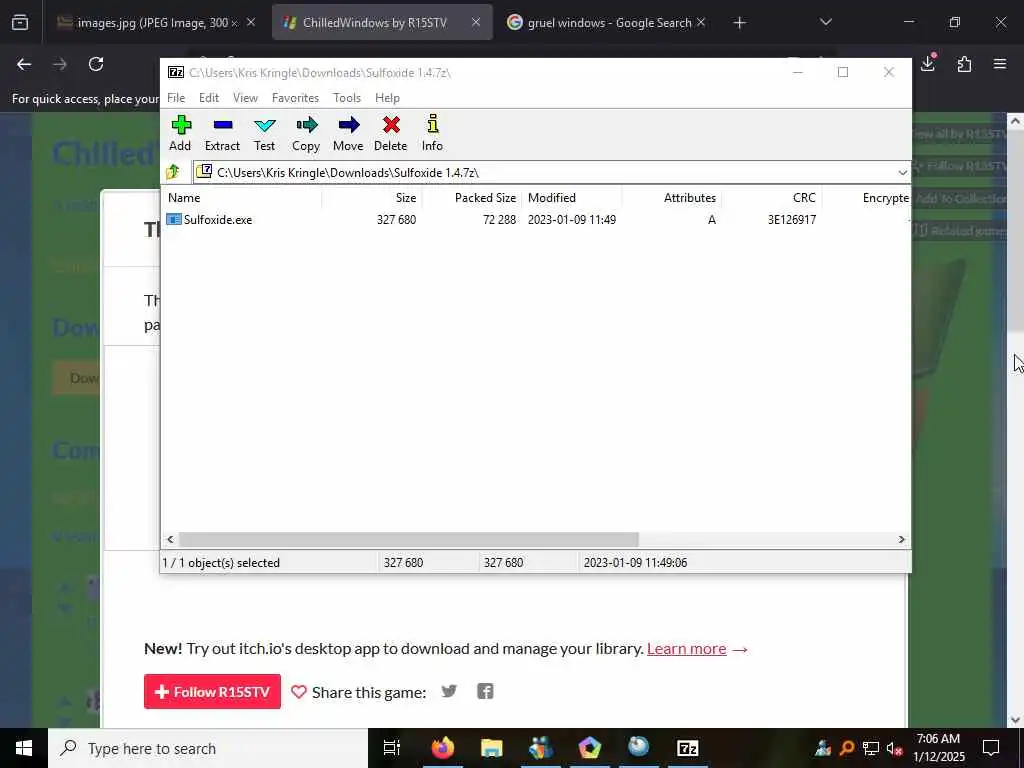Click the browser Back arrow
1024x768 pixels.
[24, 64]
